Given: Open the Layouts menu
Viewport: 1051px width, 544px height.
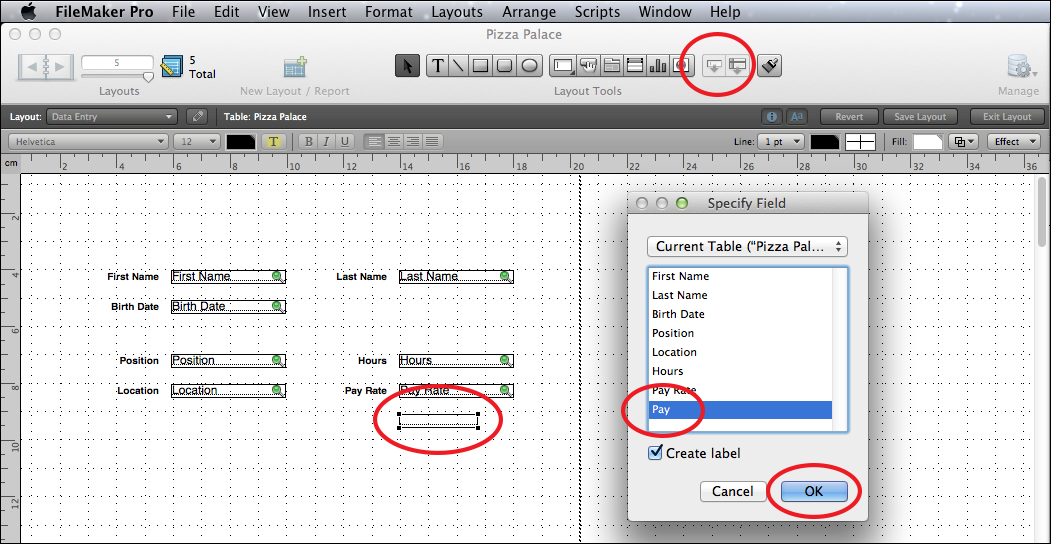Looking at the screenshot, I should tap(456, 11).
